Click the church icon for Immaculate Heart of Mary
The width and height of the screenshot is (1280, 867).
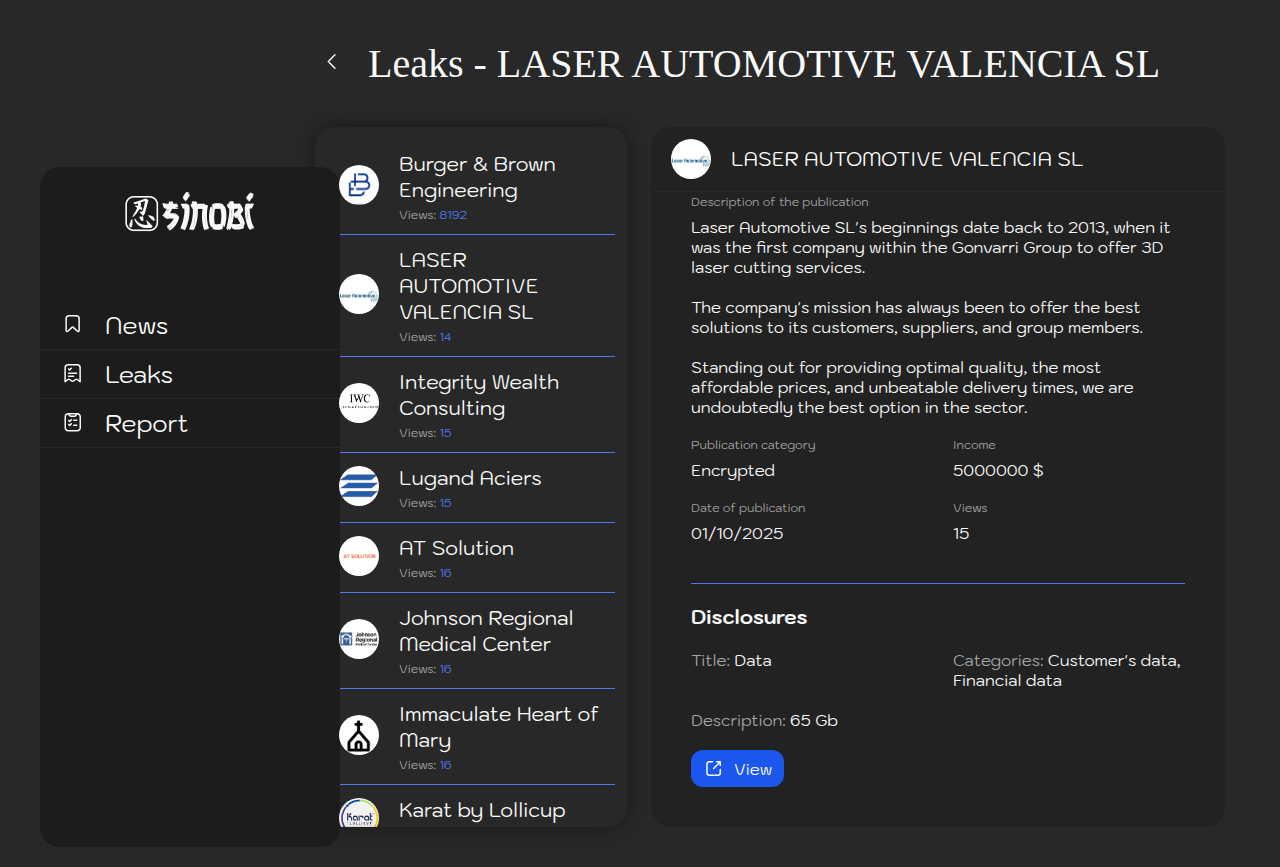[359, 735]
